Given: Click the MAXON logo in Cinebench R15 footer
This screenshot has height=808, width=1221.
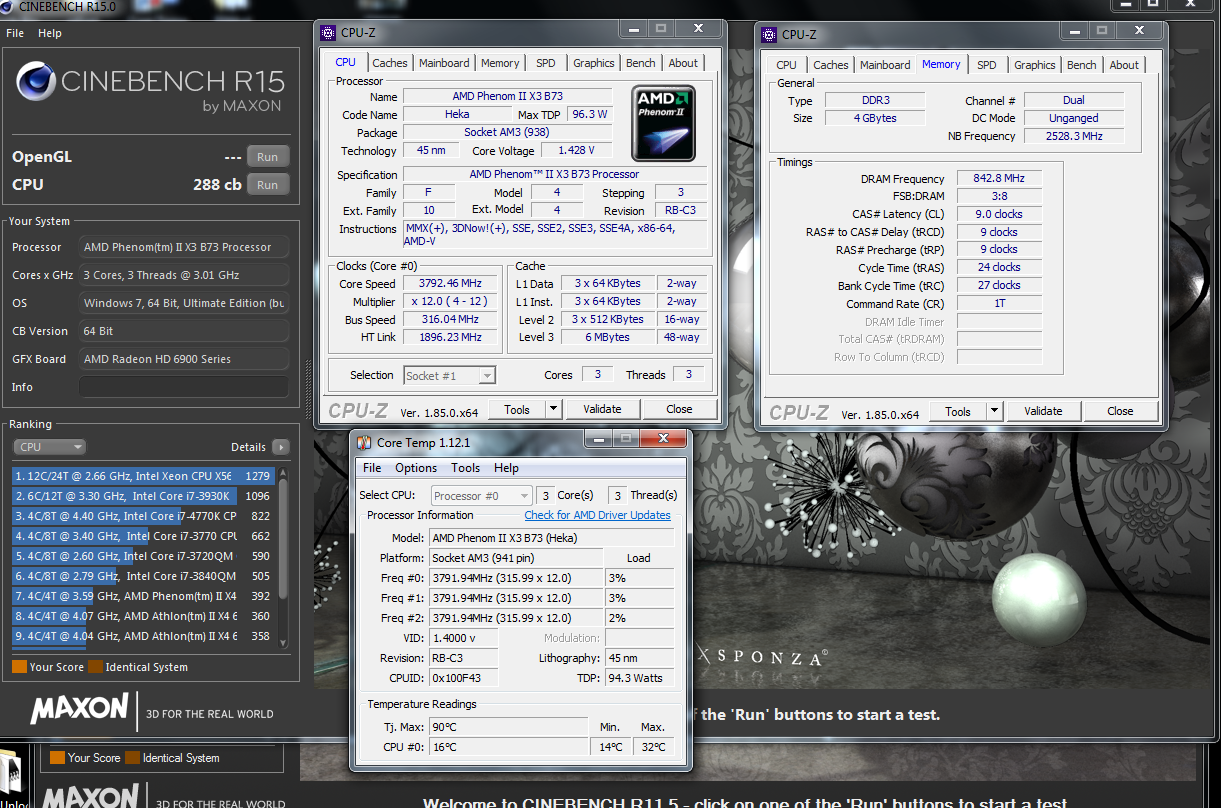Looking at the screenshot, I should pos(80,709).
